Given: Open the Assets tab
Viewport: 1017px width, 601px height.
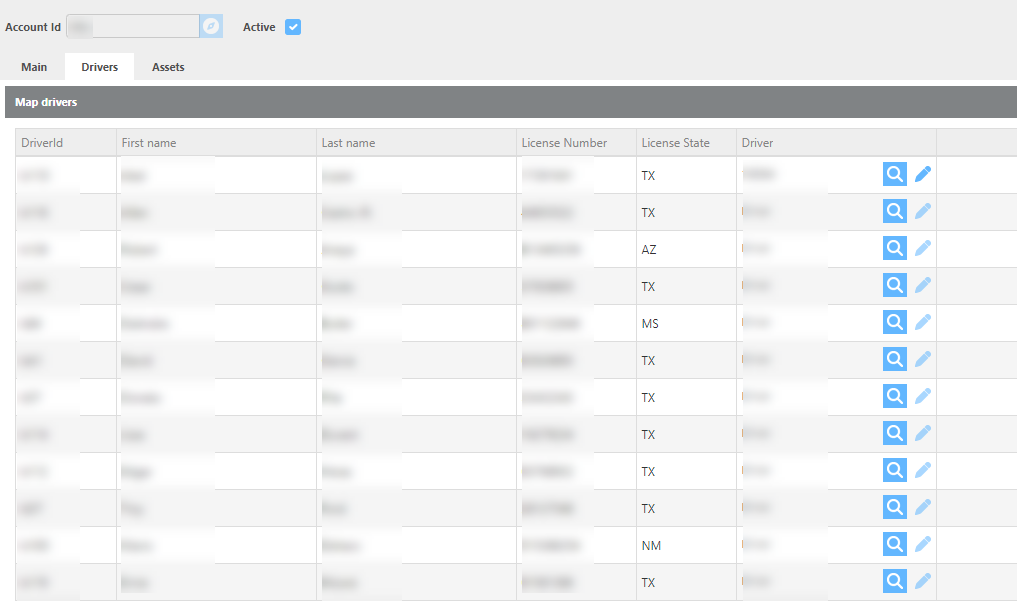Looking at the screenshot, I should (x=168, y=67).
